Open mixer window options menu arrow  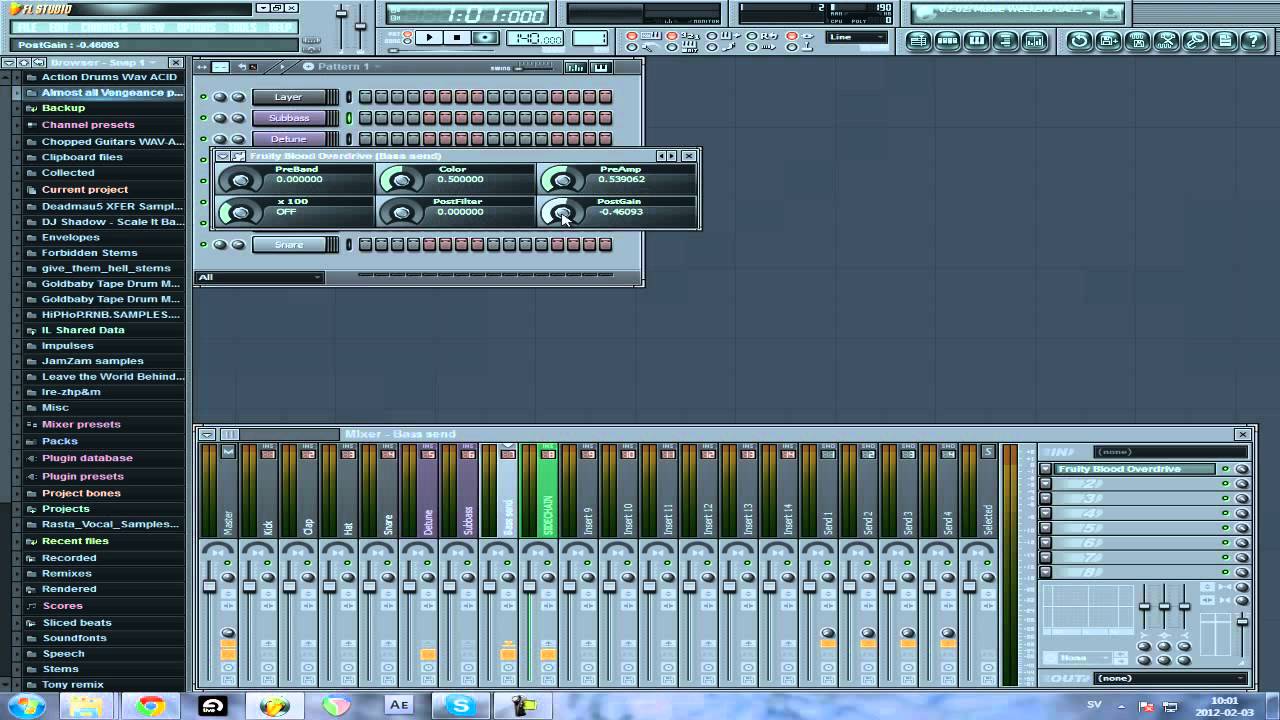click(x=206, y=434)
